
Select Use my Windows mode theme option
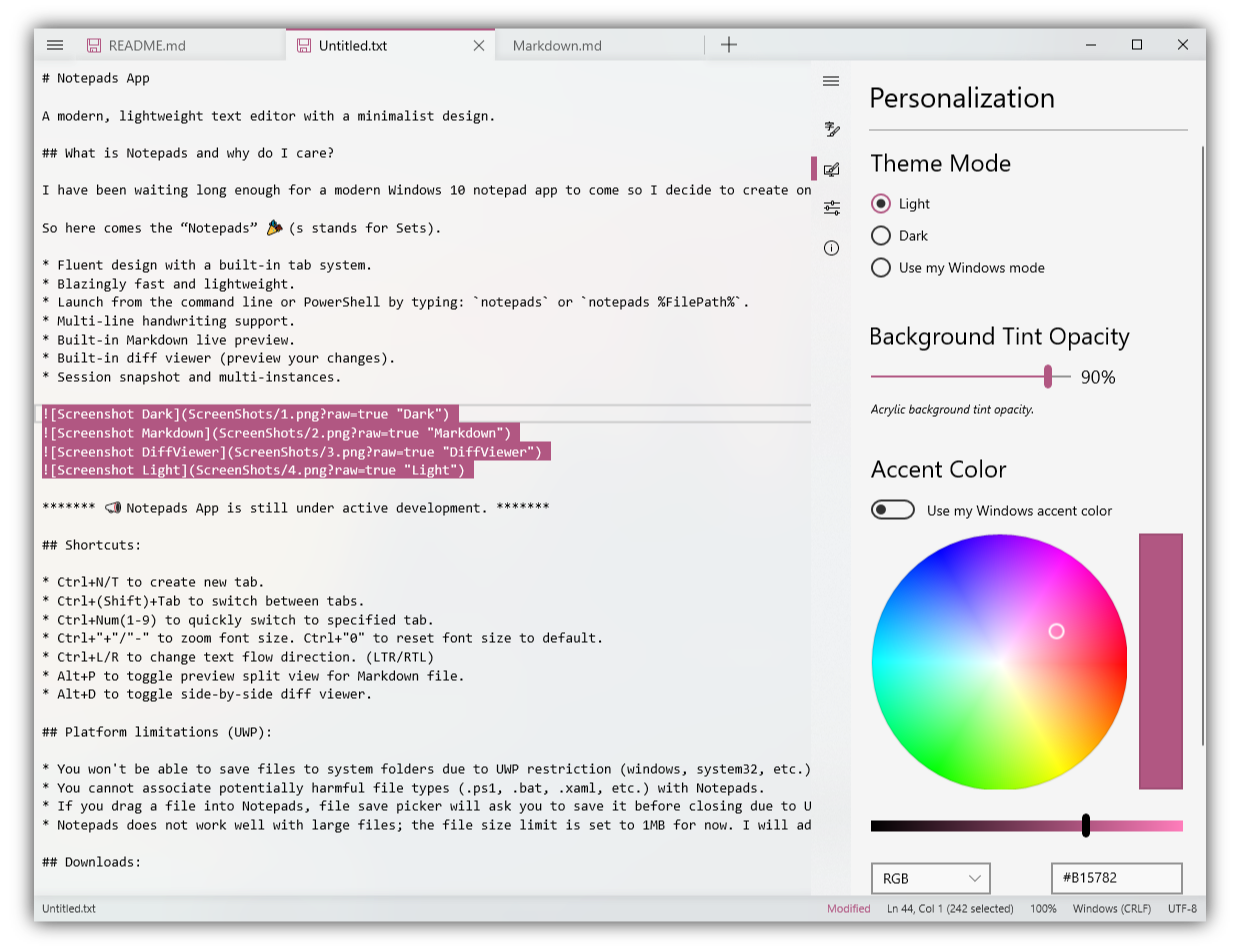pos(881,268)
